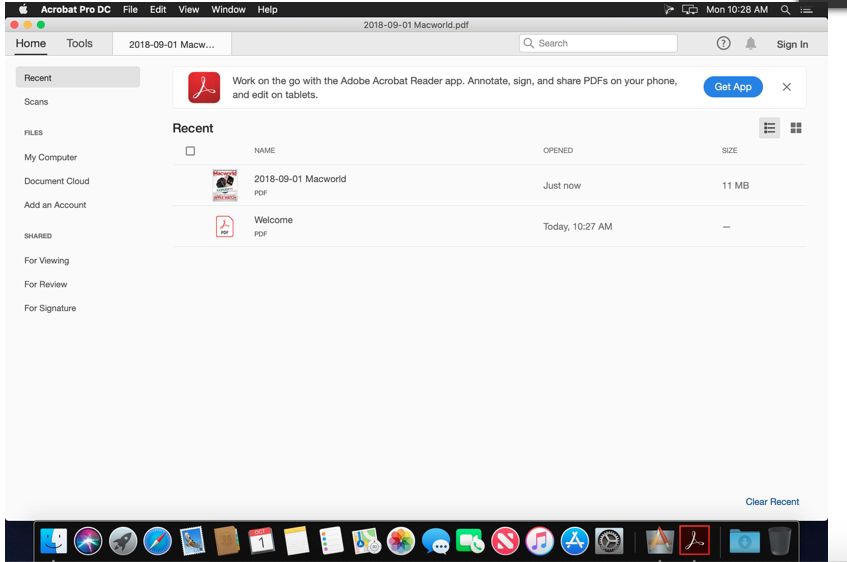This screenshot has height=562, width=847.
Task: Open App Store in the Dock
Action: (x=574, y=541)
